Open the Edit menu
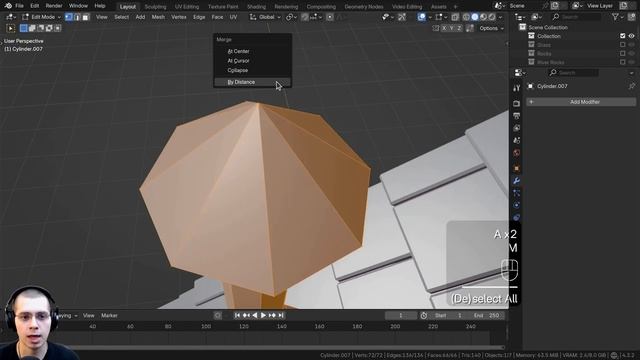This screenshot has width=640, height=360. tap(35, 6)
